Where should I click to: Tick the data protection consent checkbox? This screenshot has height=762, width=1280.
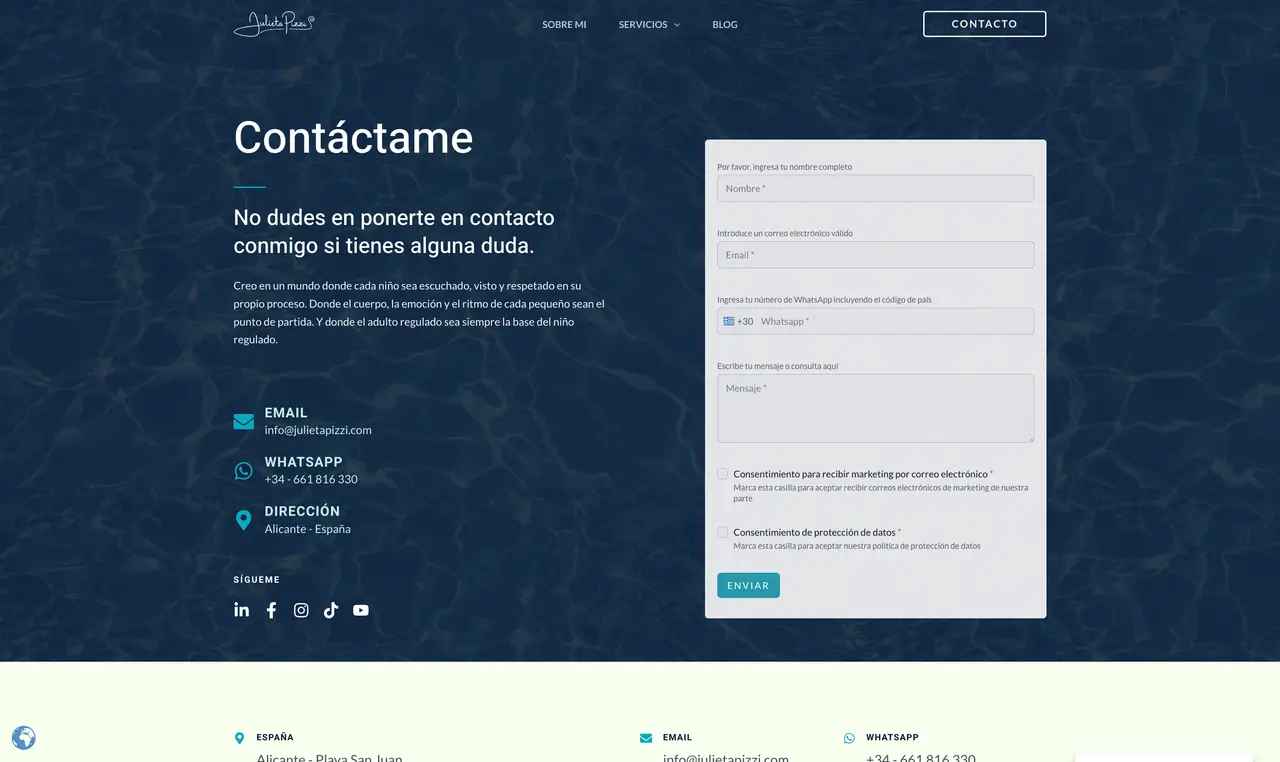point(723,532)
